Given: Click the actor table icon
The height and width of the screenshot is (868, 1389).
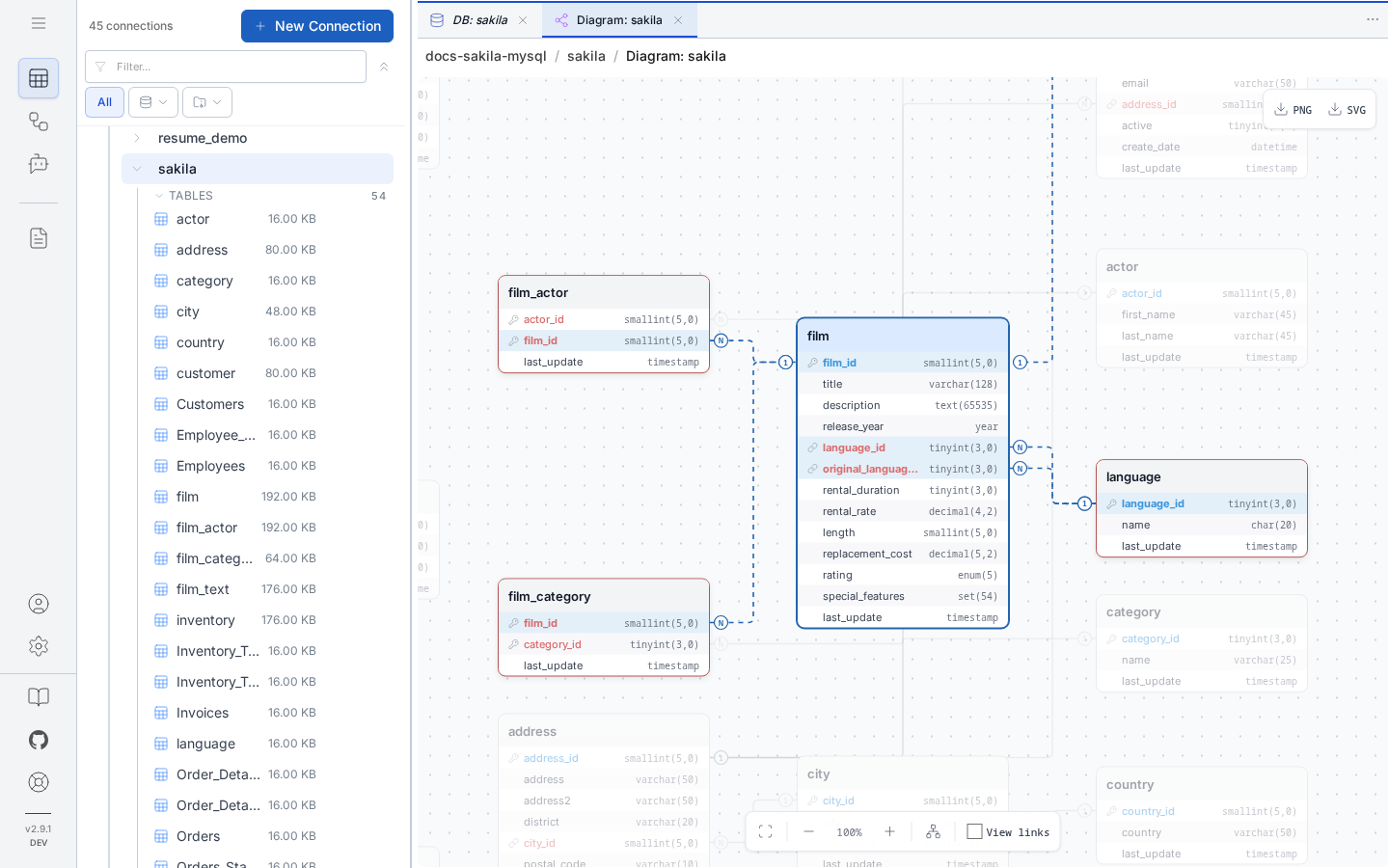Looking at the screenshot, I should tap(162, 219).
